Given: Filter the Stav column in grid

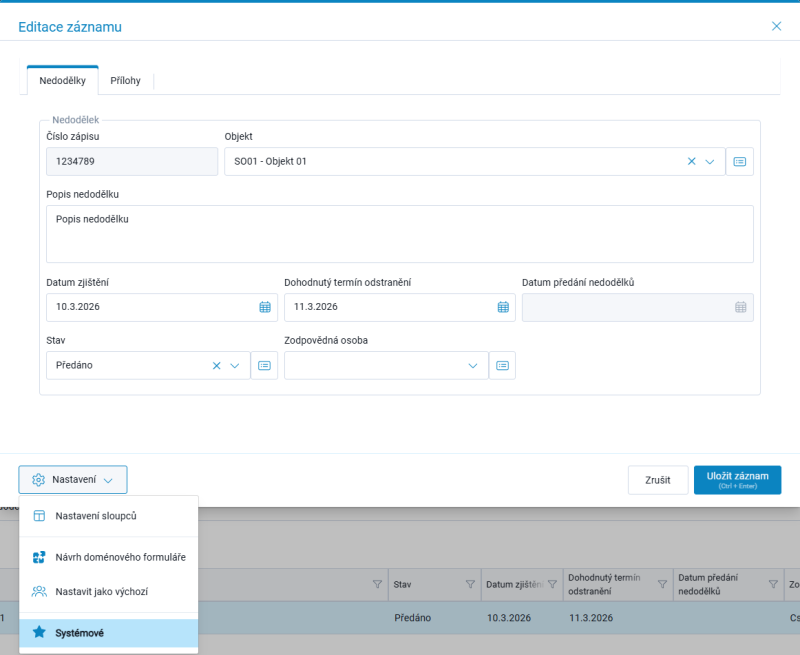Looking at the screenshot, I should point(470,585).
